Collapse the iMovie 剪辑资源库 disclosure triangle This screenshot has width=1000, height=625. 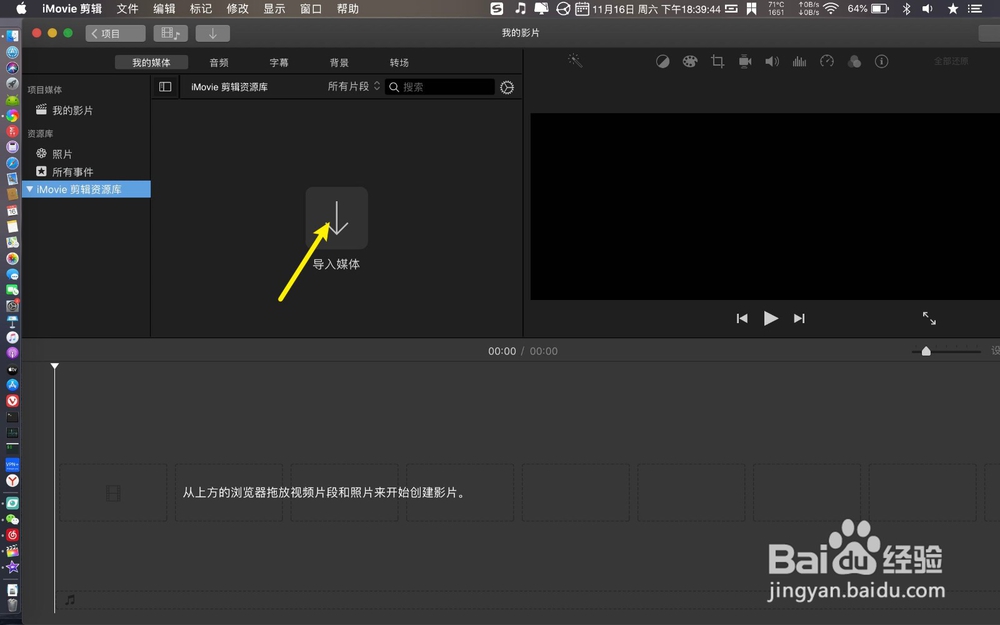click(29, 189)
